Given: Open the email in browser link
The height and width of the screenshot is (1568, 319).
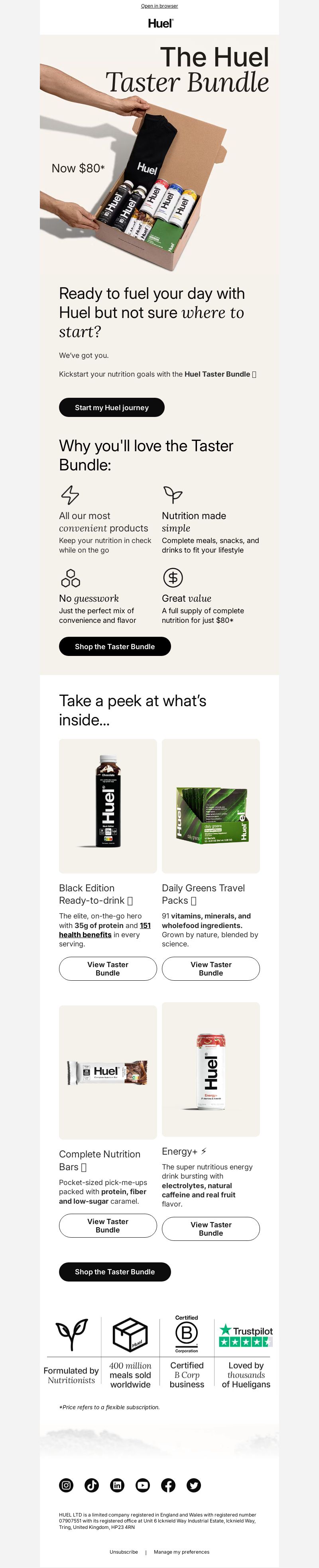Looking at the screenshot, I should (x=159, y=6).
